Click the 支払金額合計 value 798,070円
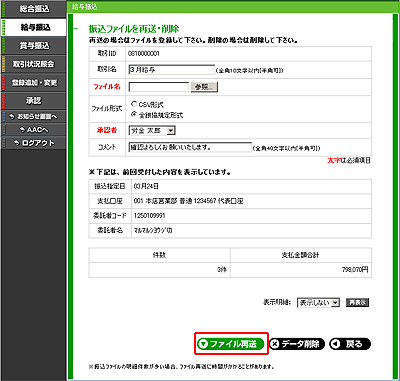400x381 pixels. pos(355,270)
